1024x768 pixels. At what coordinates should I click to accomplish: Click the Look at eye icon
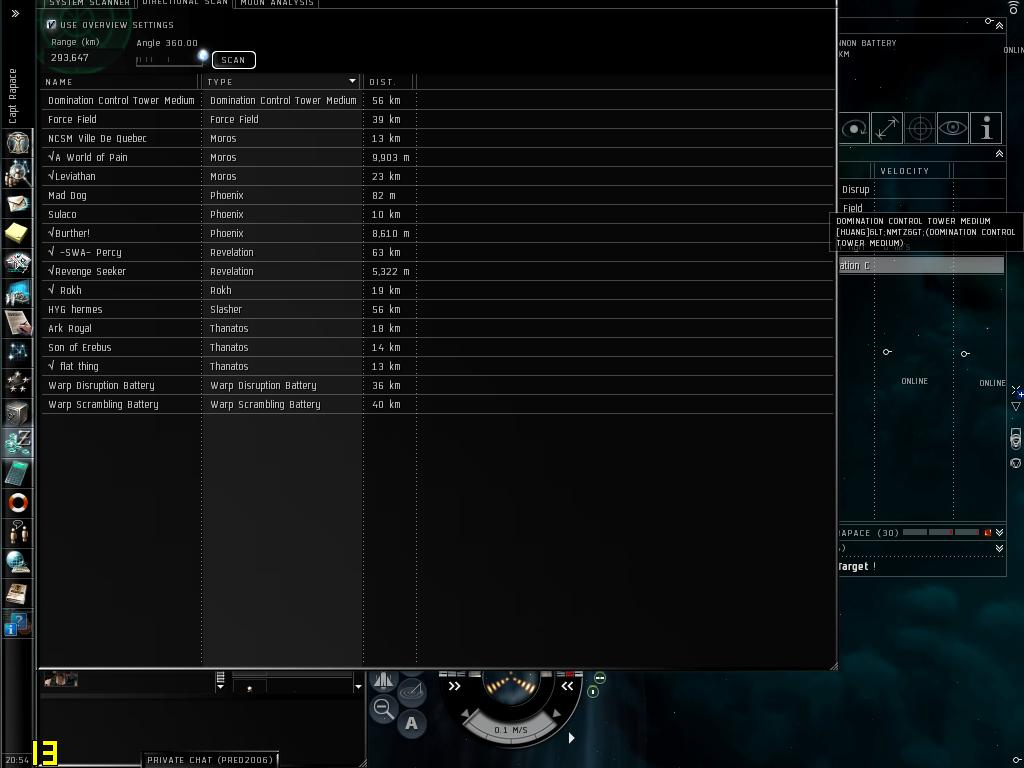(x=953, y=129)
